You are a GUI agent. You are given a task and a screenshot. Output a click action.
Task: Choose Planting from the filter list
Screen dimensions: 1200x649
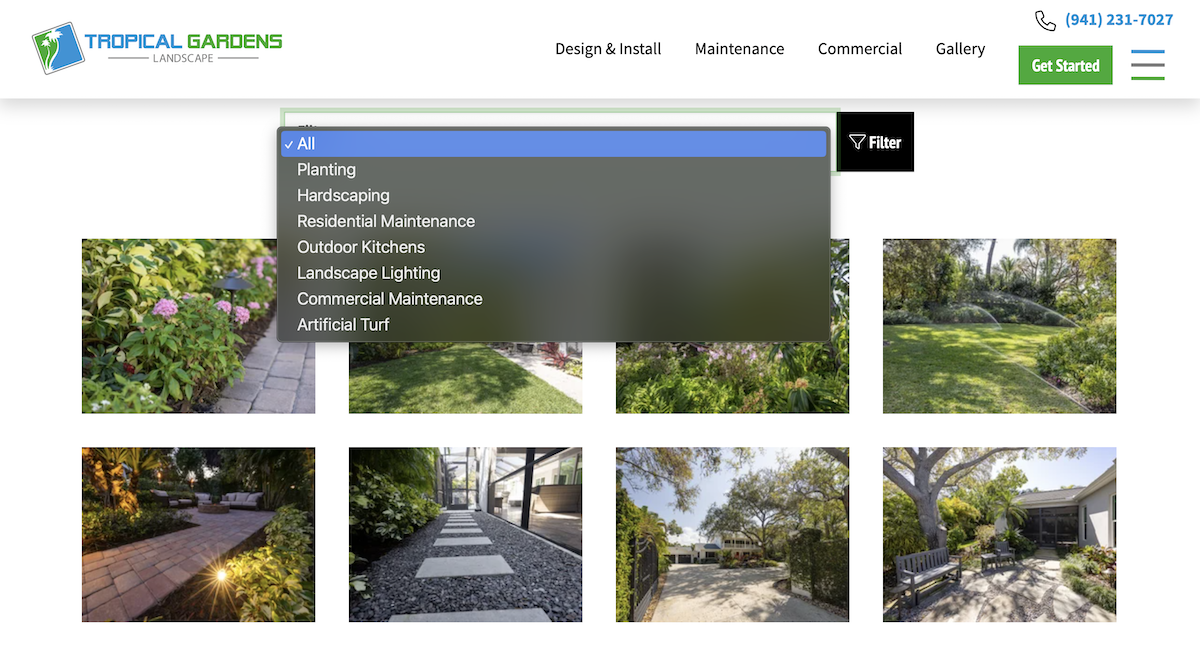click(554, 170)
